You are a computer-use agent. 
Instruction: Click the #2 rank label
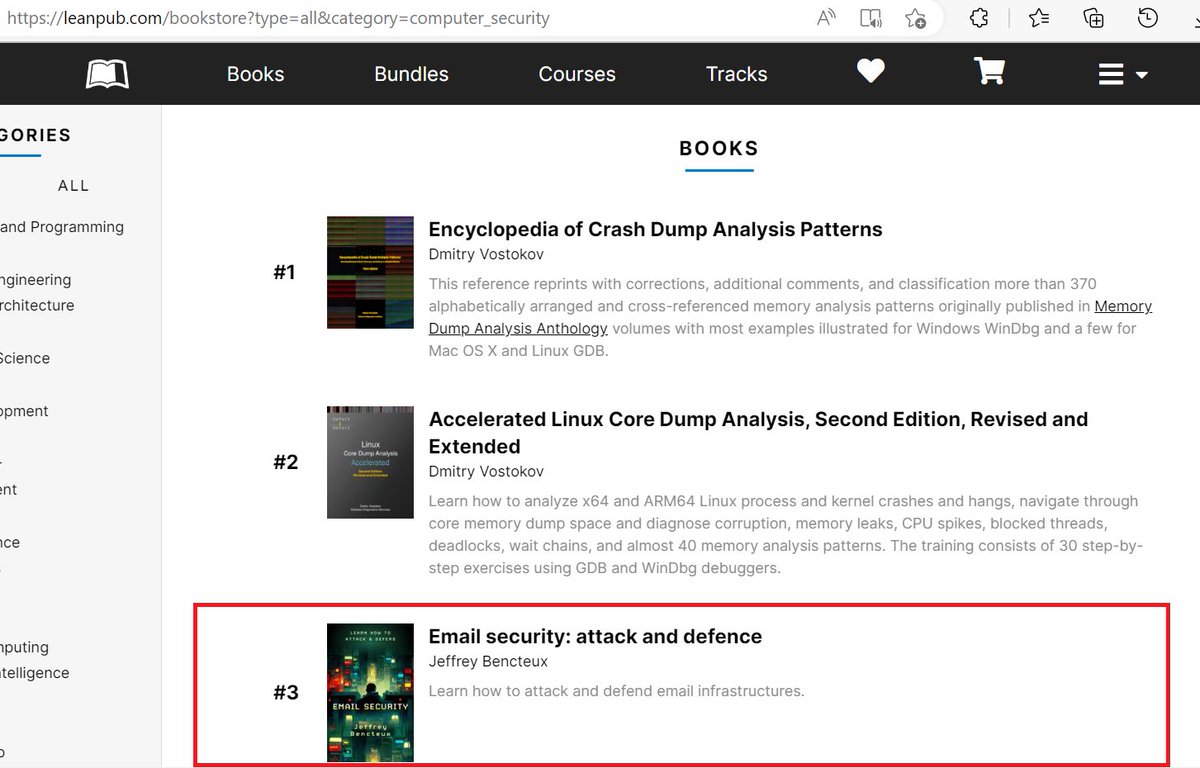286,462
